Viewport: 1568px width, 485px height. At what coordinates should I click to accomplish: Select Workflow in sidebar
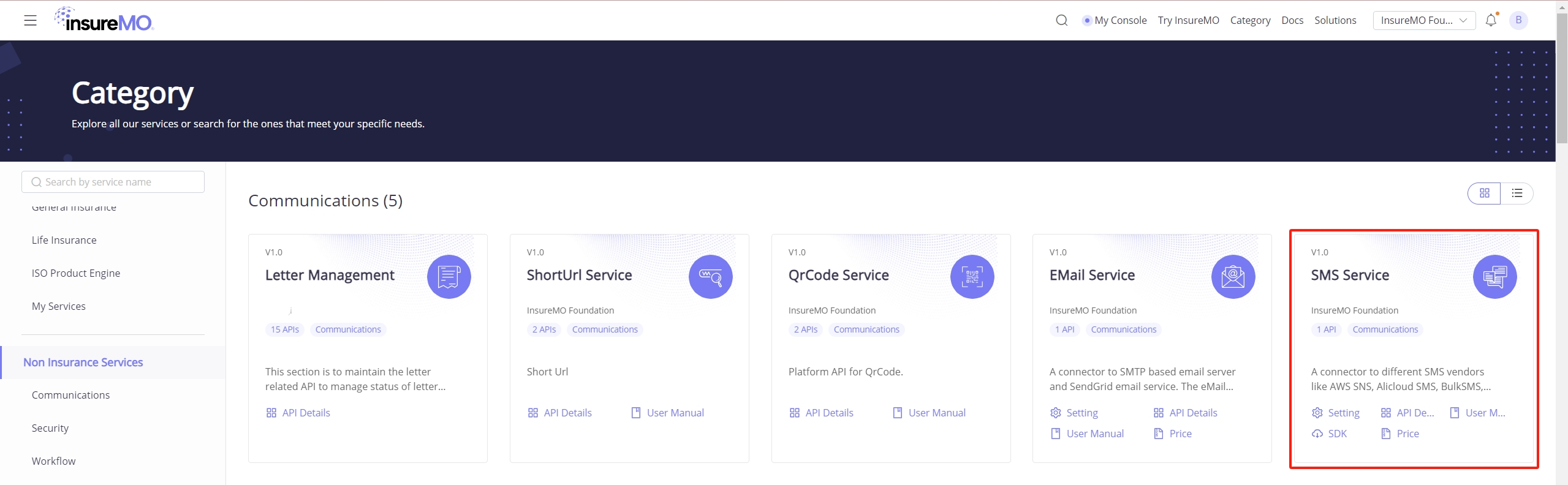click(54, 461)
